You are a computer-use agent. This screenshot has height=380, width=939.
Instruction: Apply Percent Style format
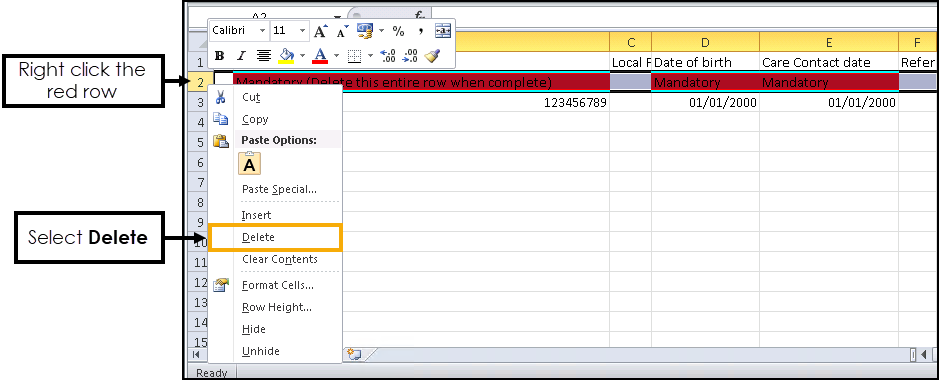point(398,31)
